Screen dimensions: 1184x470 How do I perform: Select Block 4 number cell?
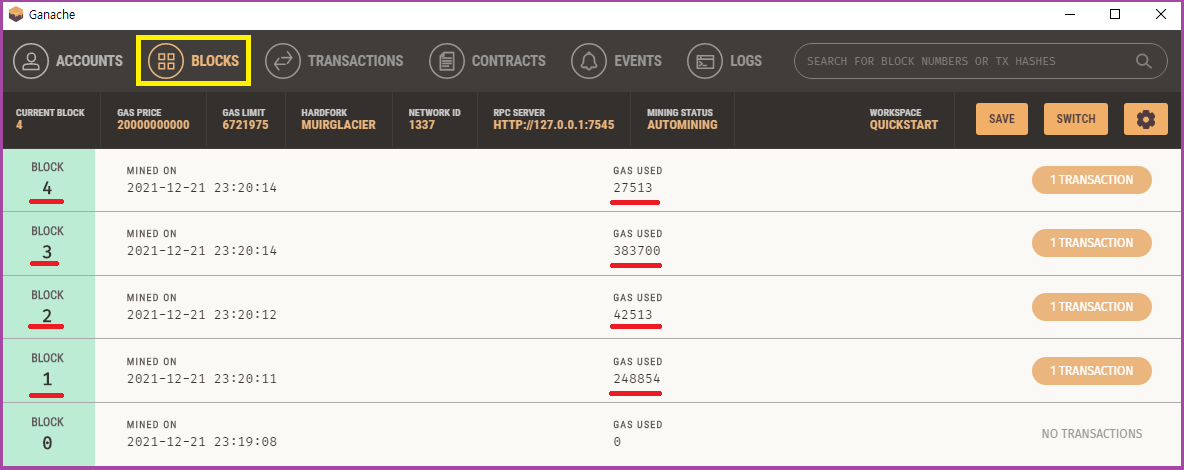(x=48, y=181)
